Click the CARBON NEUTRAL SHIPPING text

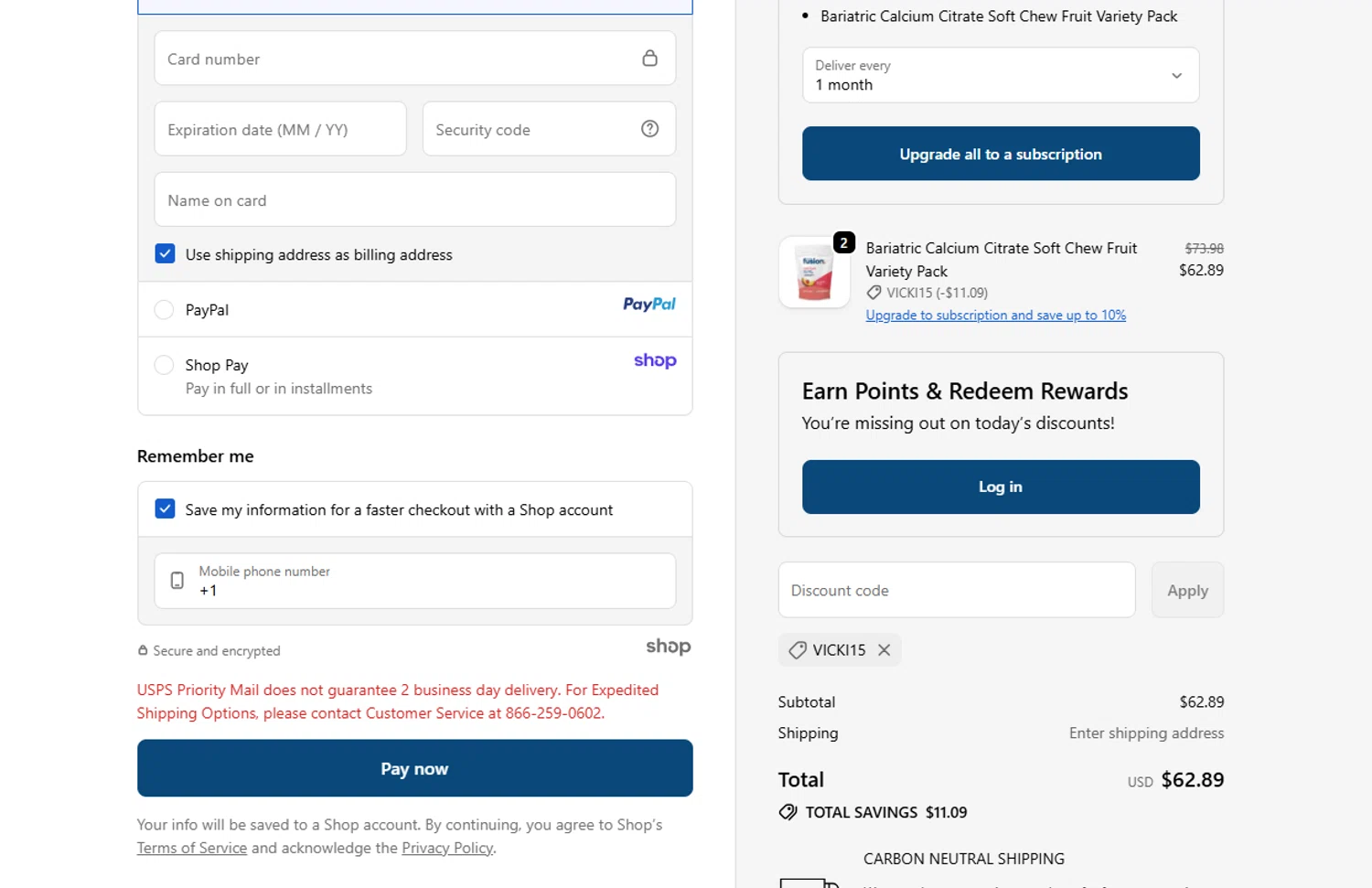[x=964, y=859]
